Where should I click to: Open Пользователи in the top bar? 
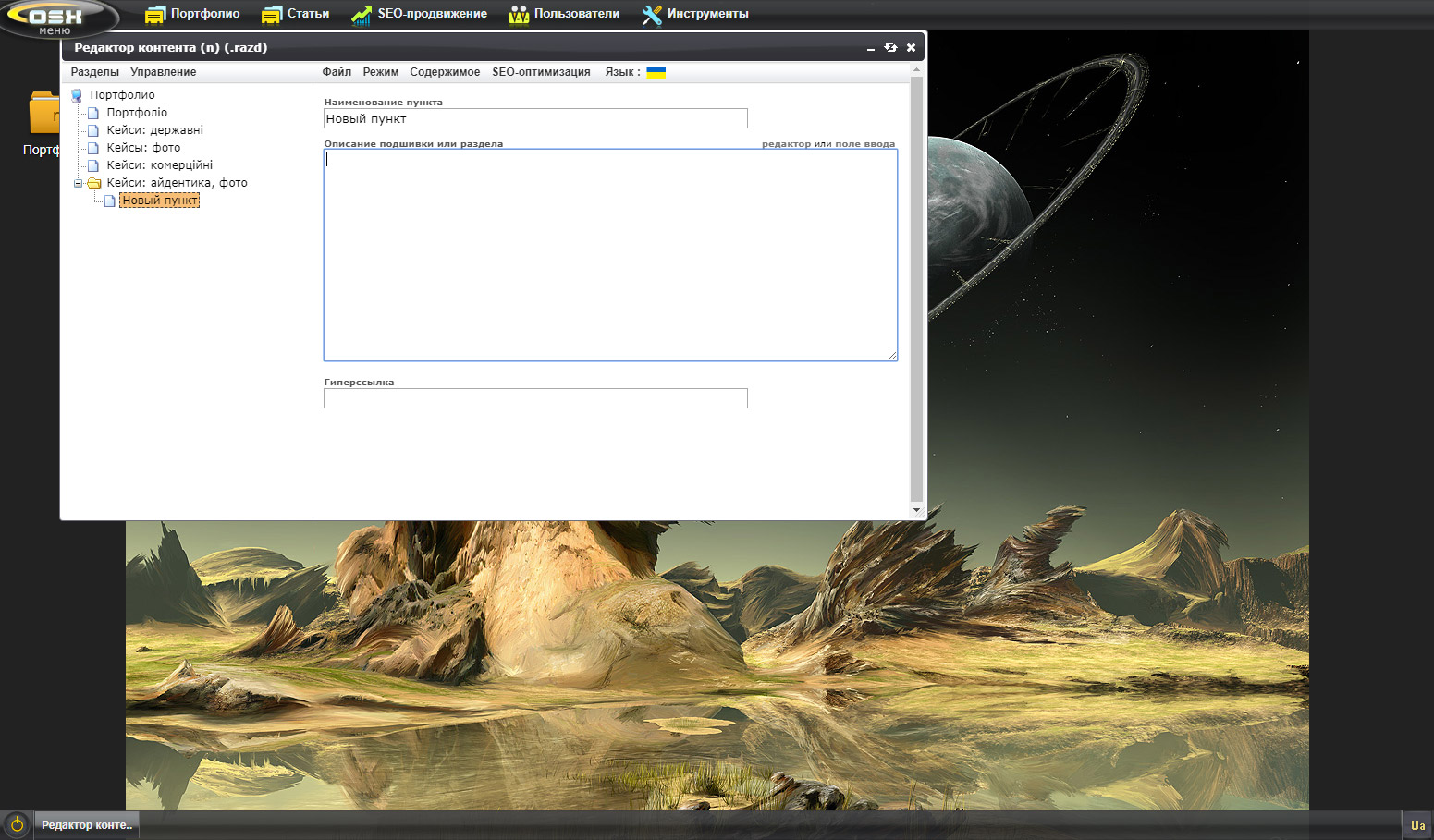577,14
